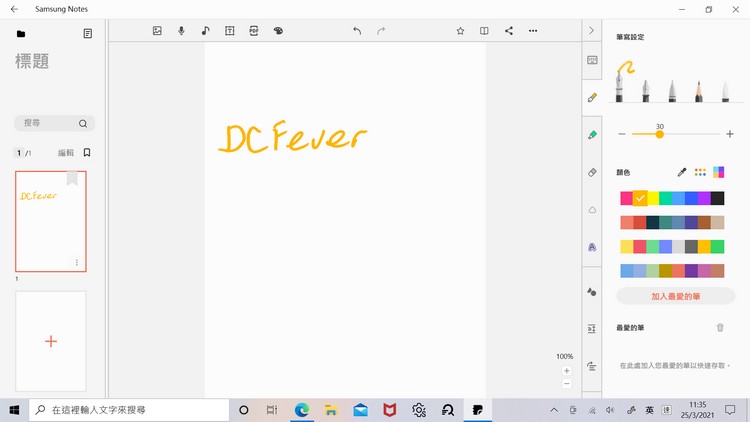Select the purple swatch in top row

coord(704,198)
